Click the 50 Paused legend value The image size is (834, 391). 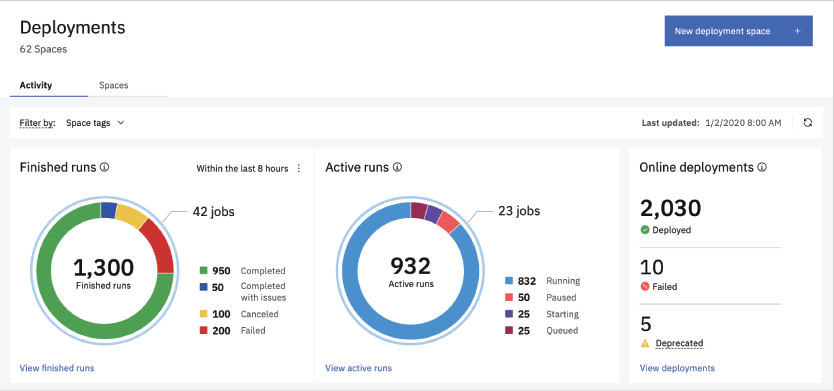coord(524,297)
